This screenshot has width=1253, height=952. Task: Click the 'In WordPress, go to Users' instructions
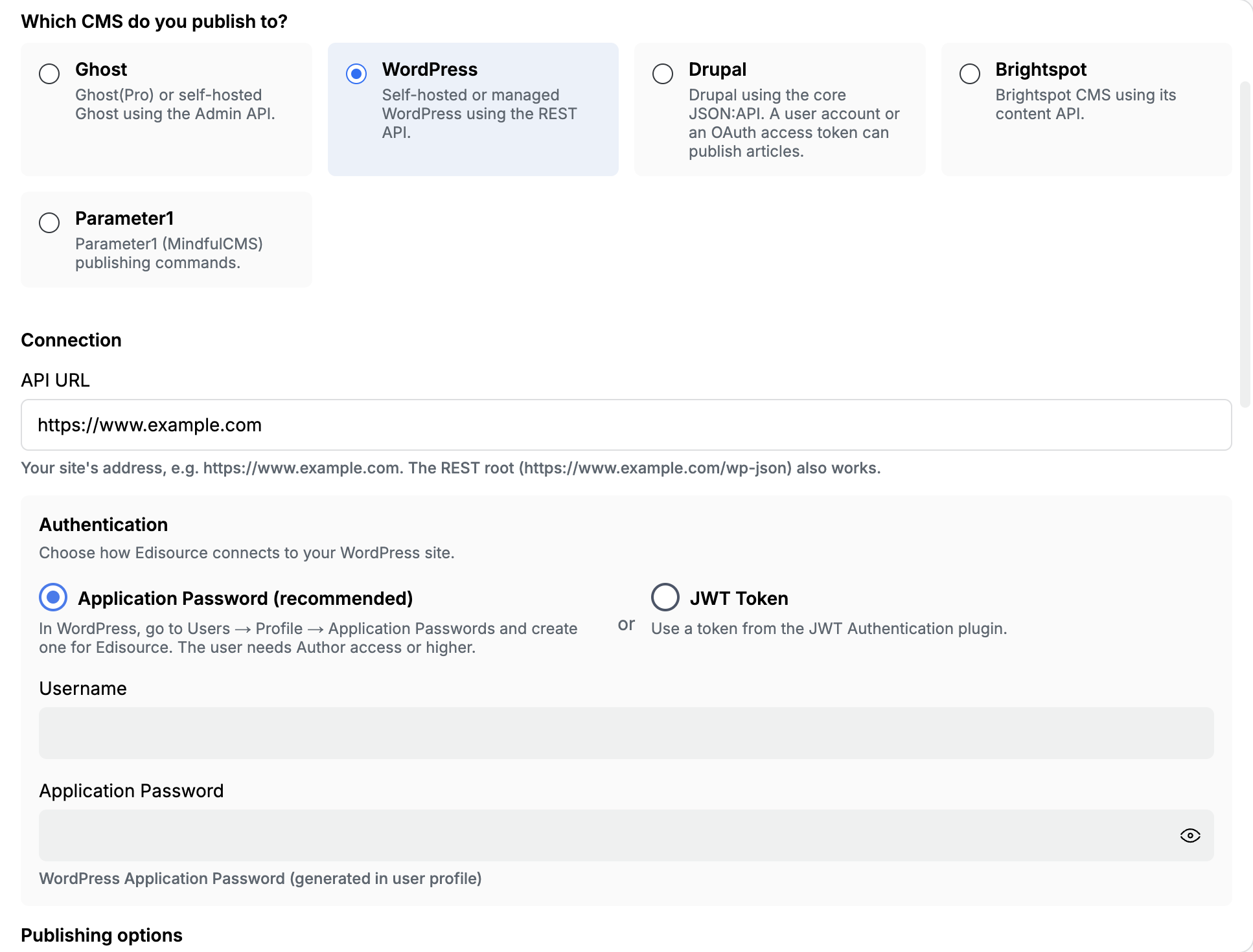tap(308, 638)
